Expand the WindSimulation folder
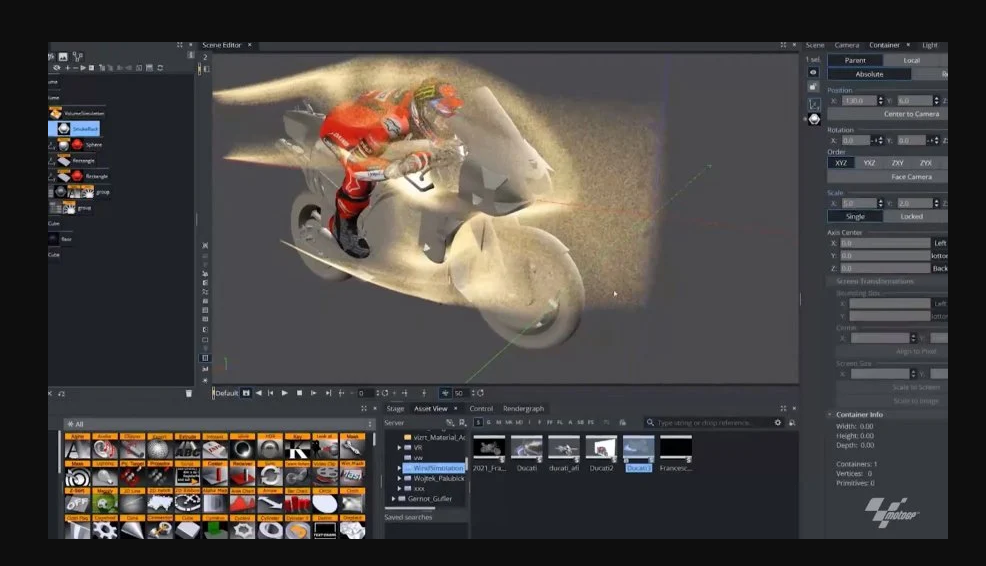Image resolution: width=986 pixels, height=566 pixels. pos(399,468)
